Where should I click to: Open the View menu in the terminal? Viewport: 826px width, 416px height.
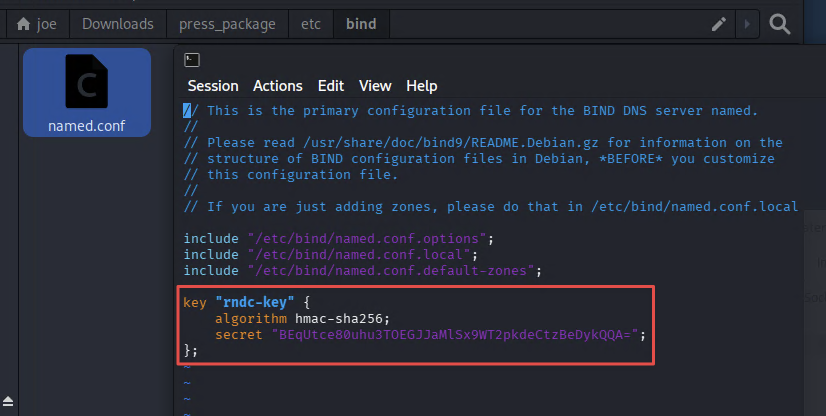click(375, 86)
